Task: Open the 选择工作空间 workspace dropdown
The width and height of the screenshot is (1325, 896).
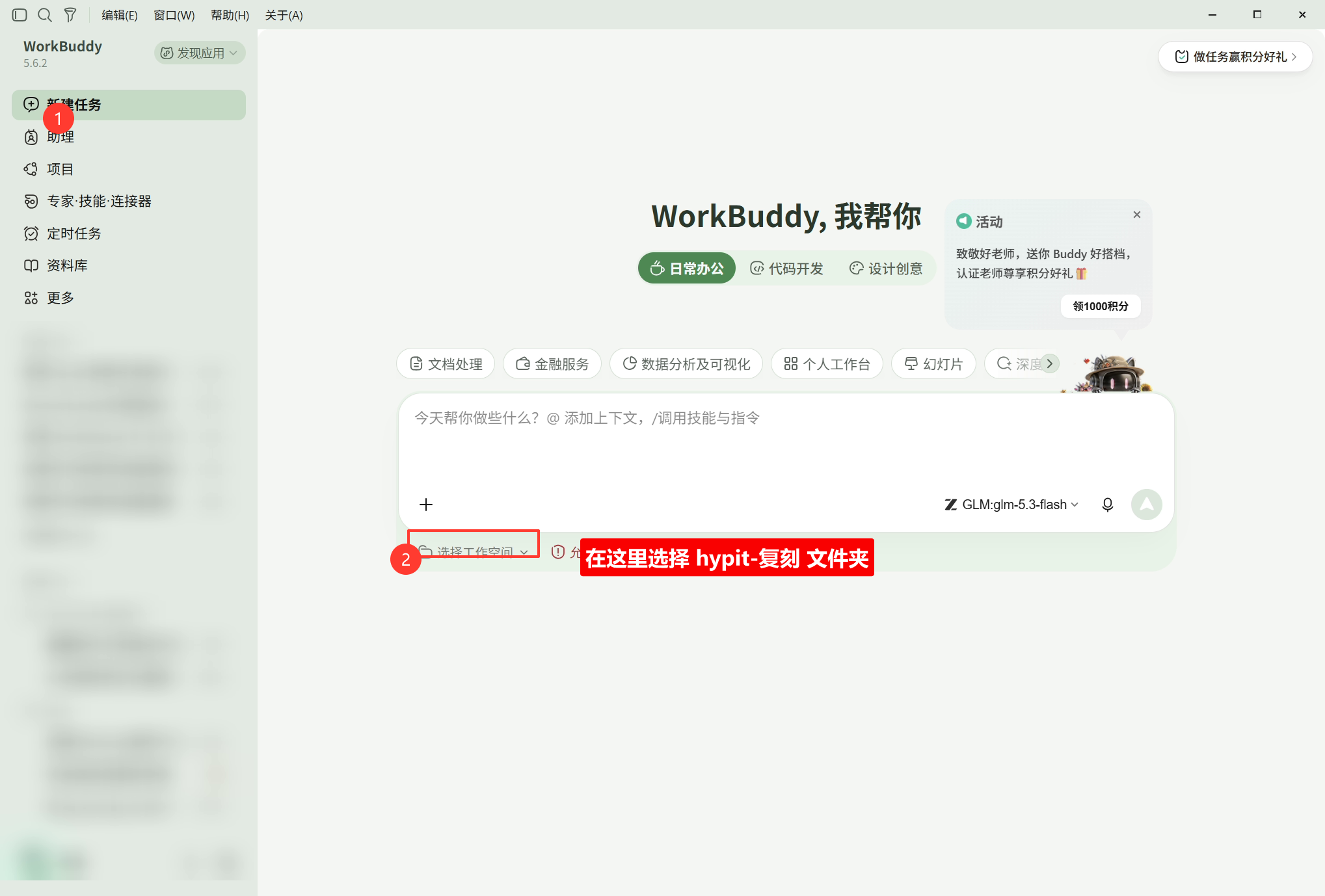Action: coord(474,552)
